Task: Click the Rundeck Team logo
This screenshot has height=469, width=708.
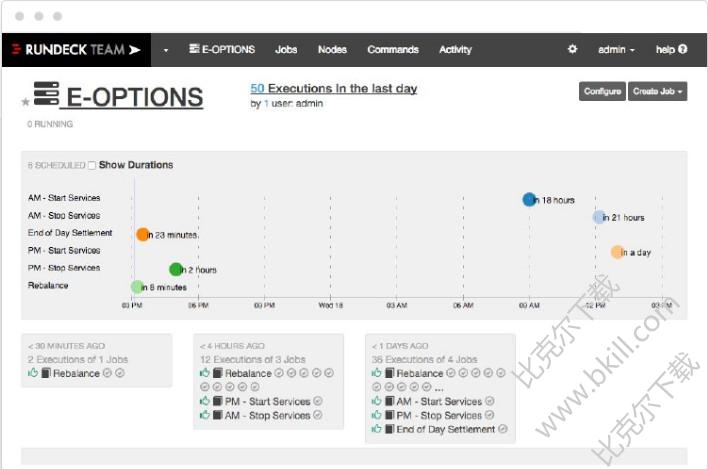Action: [x=76, y=49]
